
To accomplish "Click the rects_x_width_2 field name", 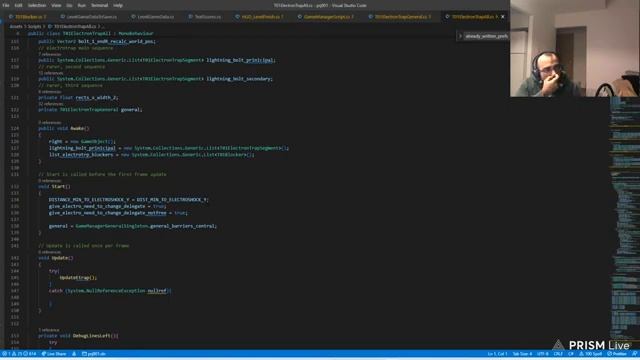I will click(96, 98).
